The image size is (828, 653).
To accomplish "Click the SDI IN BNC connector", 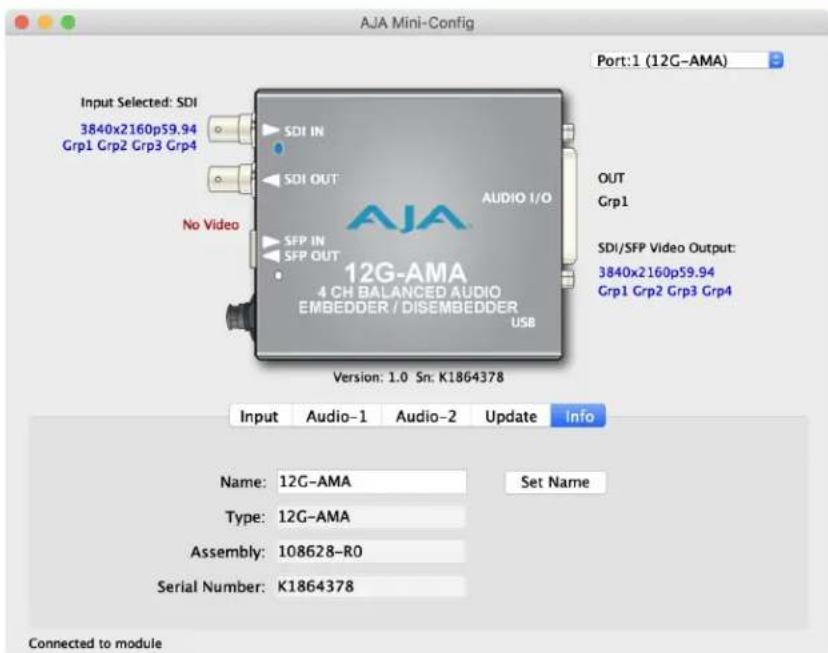I will click(x=231, y=128).
